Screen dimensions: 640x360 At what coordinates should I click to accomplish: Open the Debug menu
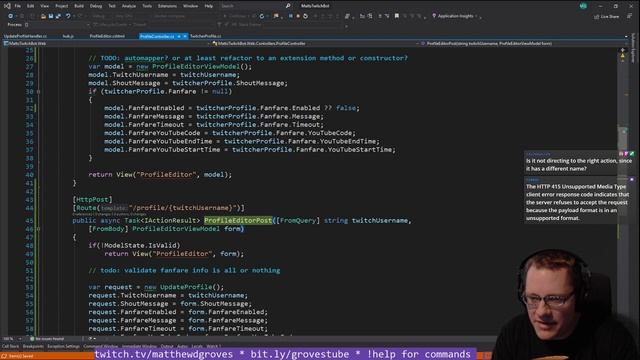[x=96, y=6]
